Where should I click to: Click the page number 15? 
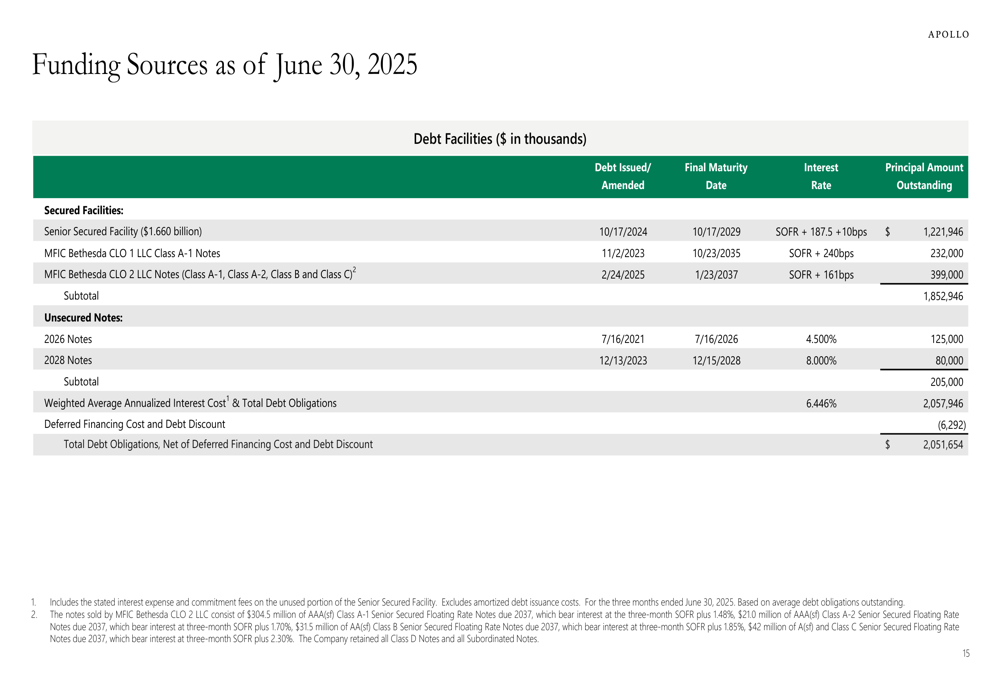point(966,653)
